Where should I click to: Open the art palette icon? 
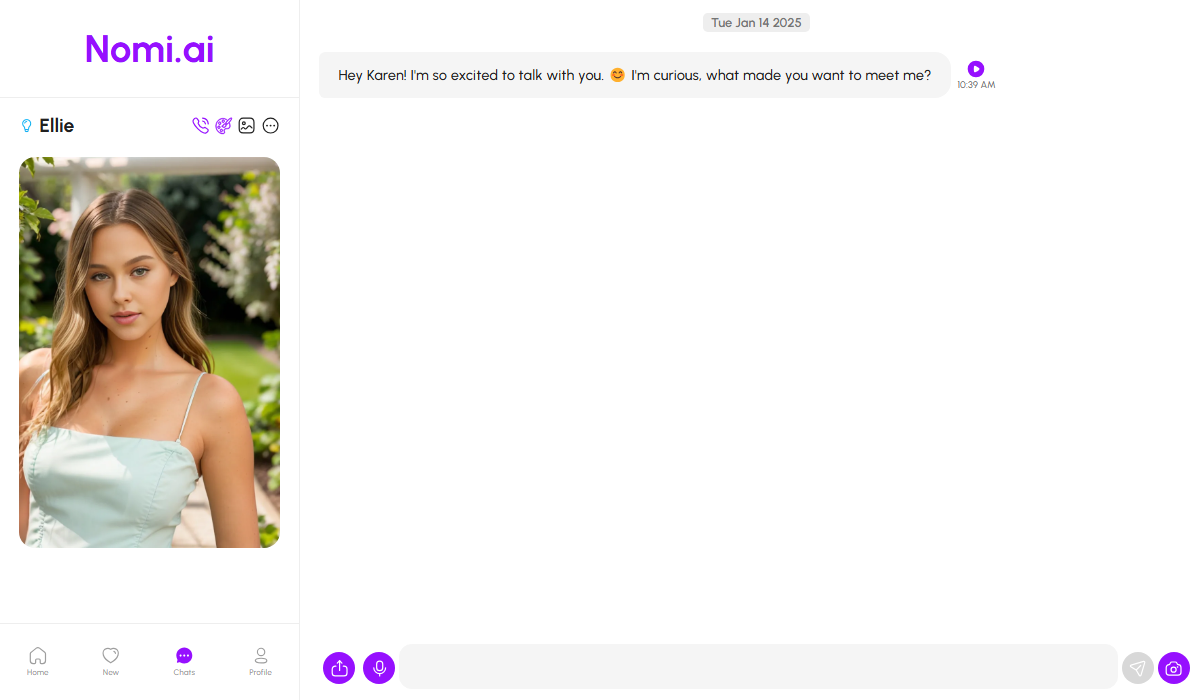224,126
